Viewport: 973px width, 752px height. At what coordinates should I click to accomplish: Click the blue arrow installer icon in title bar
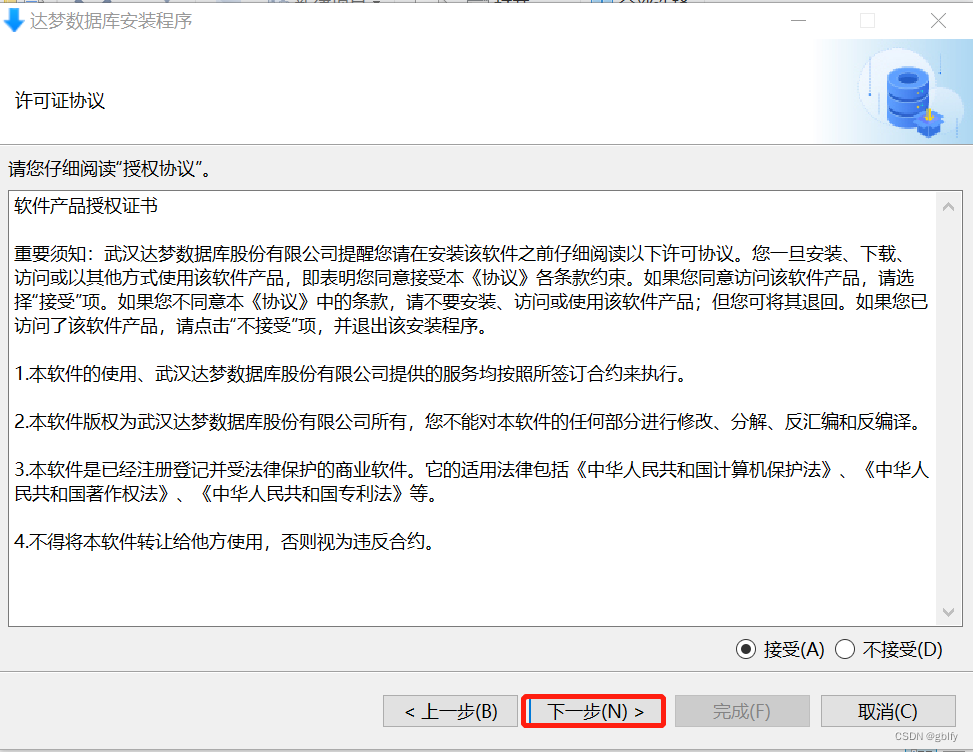(14, 20)
